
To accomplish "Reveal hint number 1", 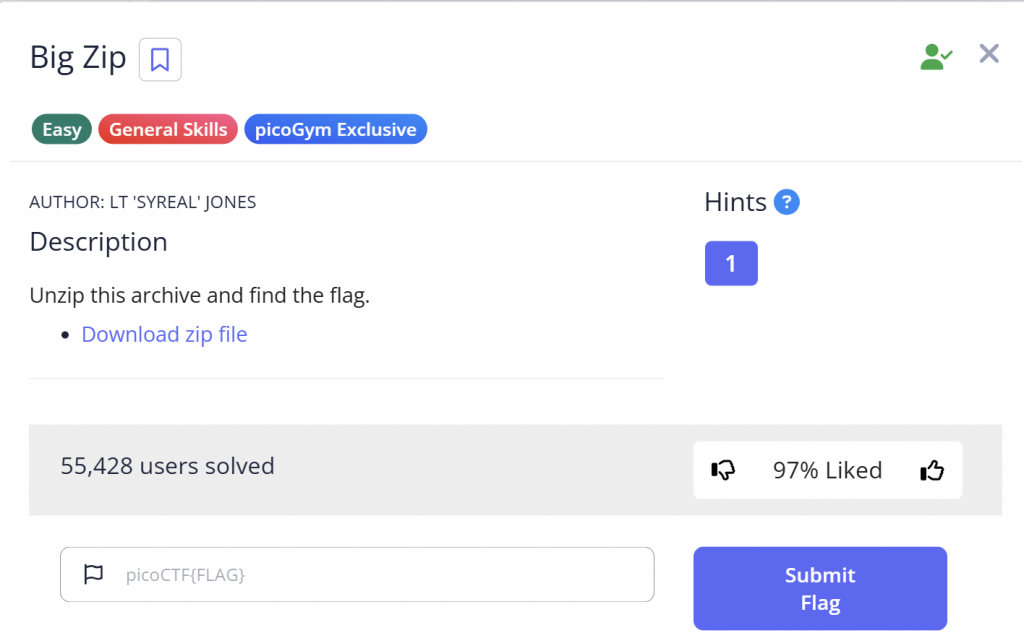I will point(731,263).
